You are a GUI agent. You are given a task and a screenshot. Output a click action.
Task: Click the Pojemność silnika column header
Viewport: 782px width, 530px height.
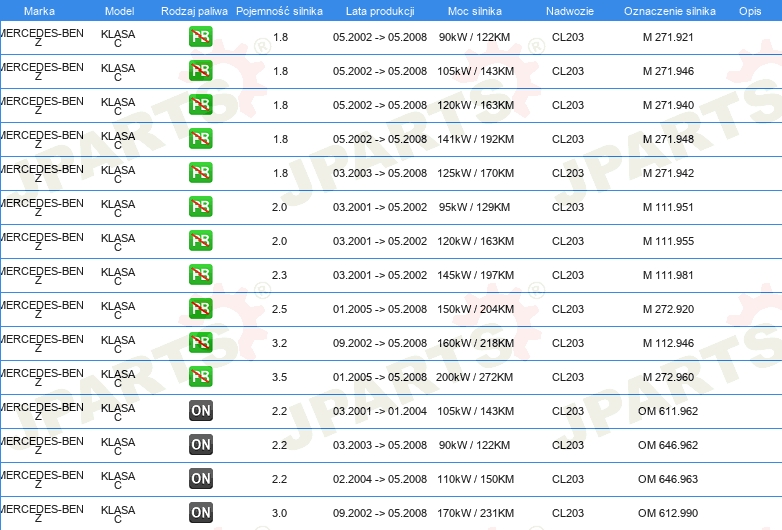click(x=279, y=11)
